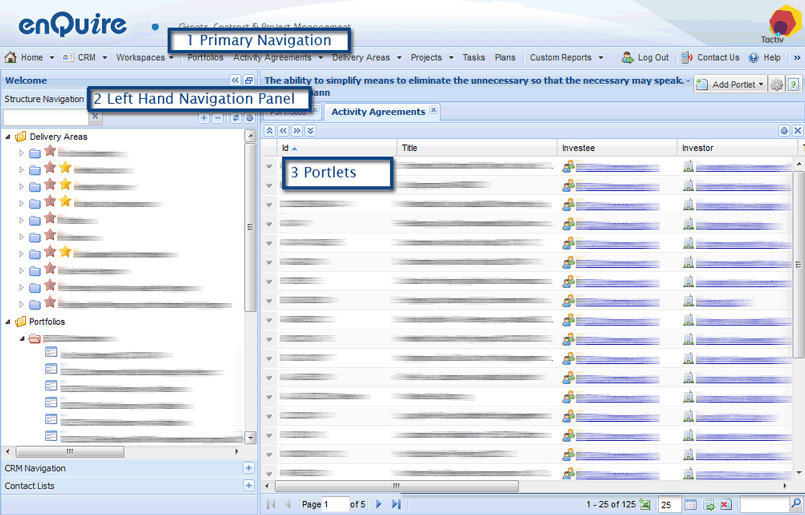Click the gear settings icon beside Add Portlet
The image size is (805, 515).
776,85
